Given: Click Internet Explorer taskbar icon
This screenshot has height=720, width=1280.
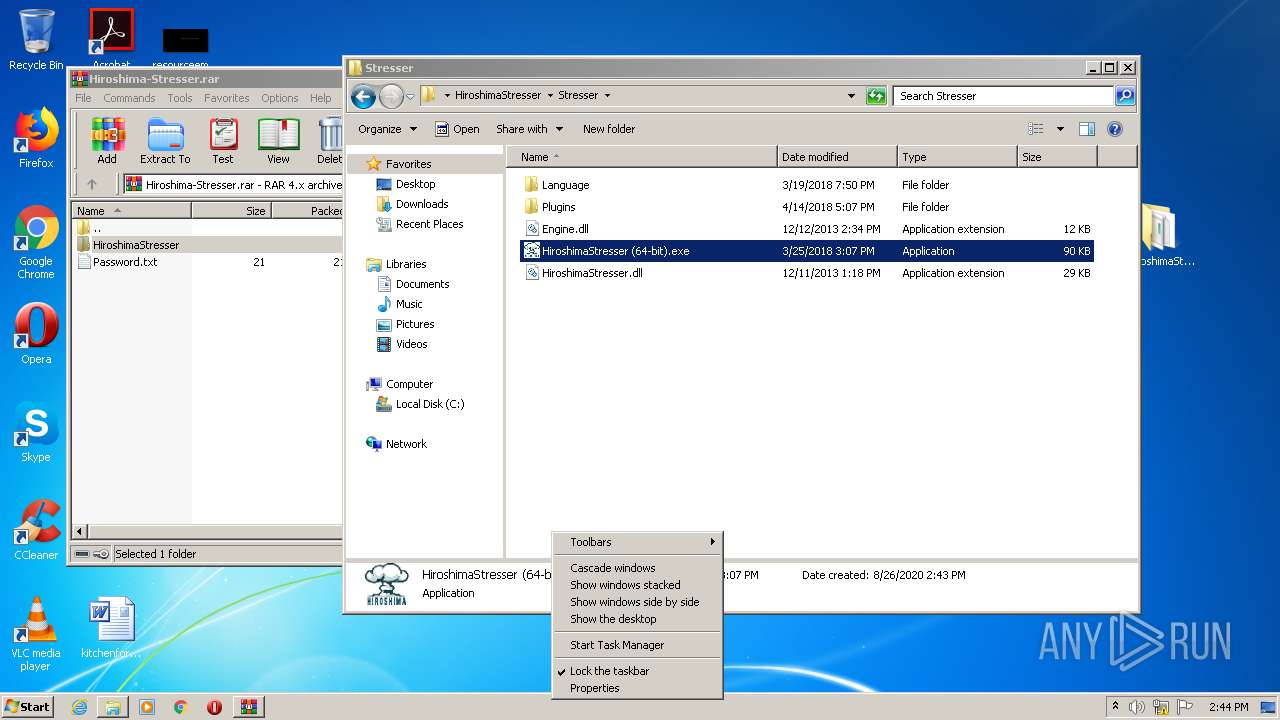Looking at the screenshot, I should [x=79, y=707].
